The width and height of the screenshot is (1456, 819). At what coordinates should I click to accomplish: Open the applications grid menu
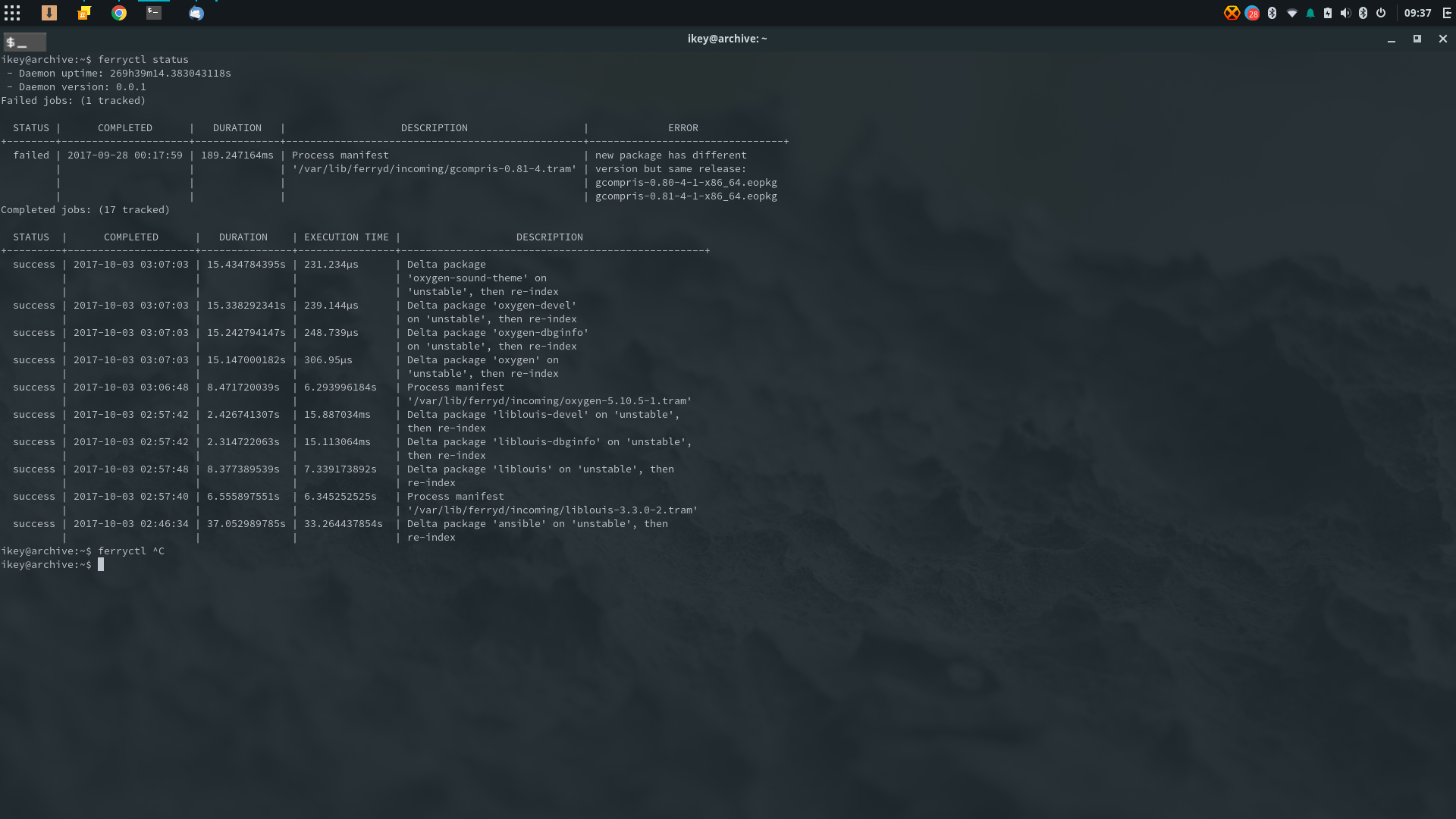(x=12, y=13)
